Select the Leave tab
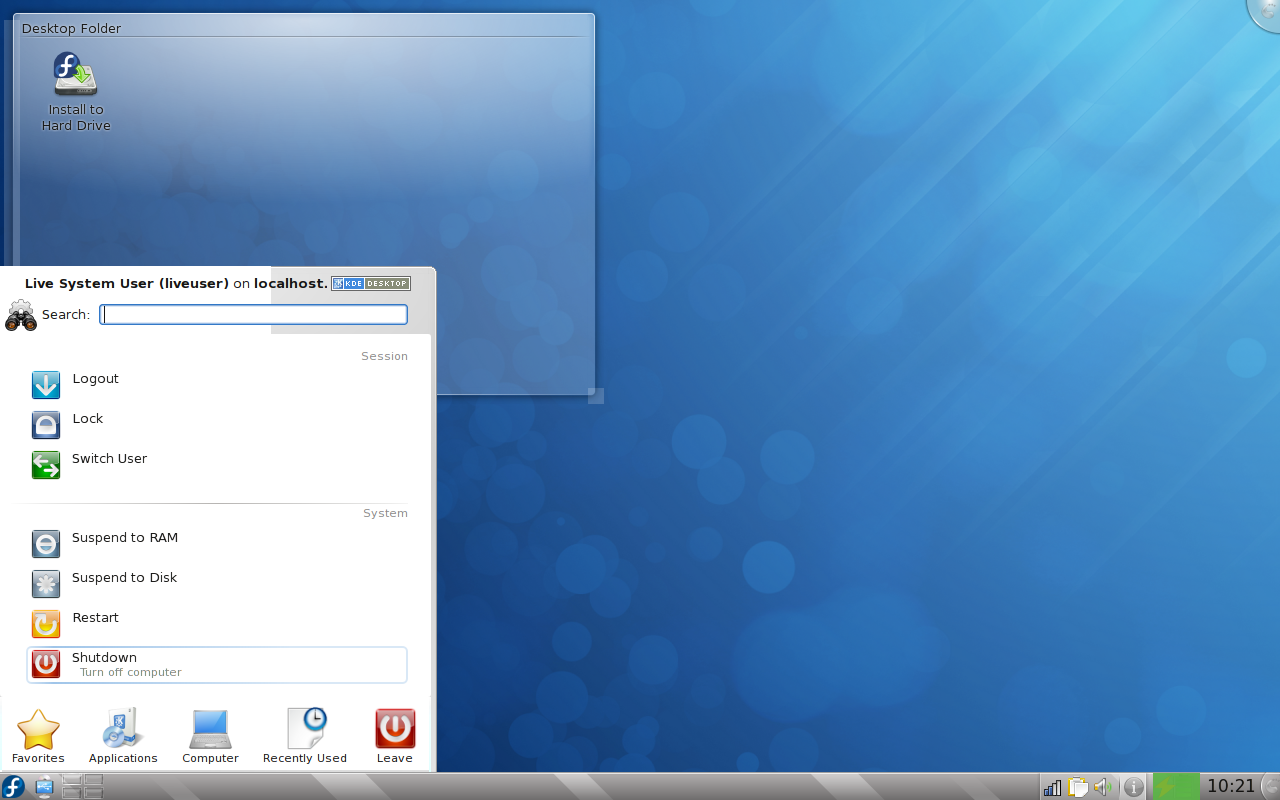1280x800 pixels. coord(395,737)
